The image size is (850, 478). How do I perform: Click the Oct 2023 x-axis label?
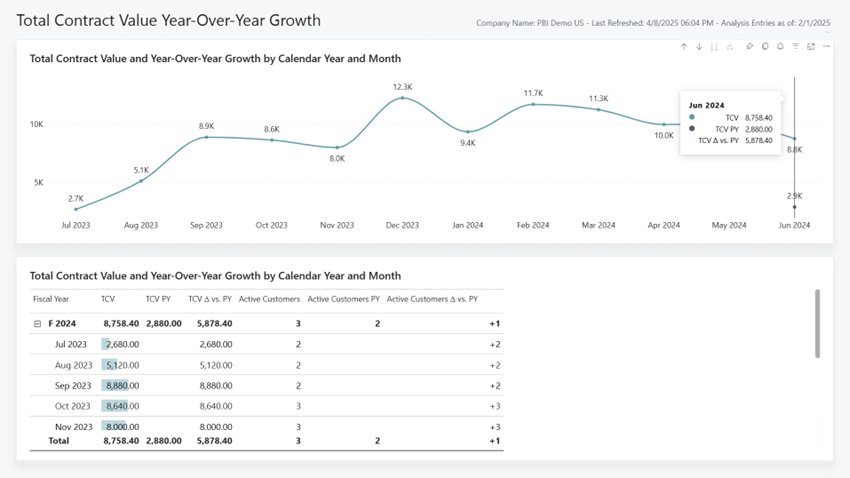tap(272, 225)
